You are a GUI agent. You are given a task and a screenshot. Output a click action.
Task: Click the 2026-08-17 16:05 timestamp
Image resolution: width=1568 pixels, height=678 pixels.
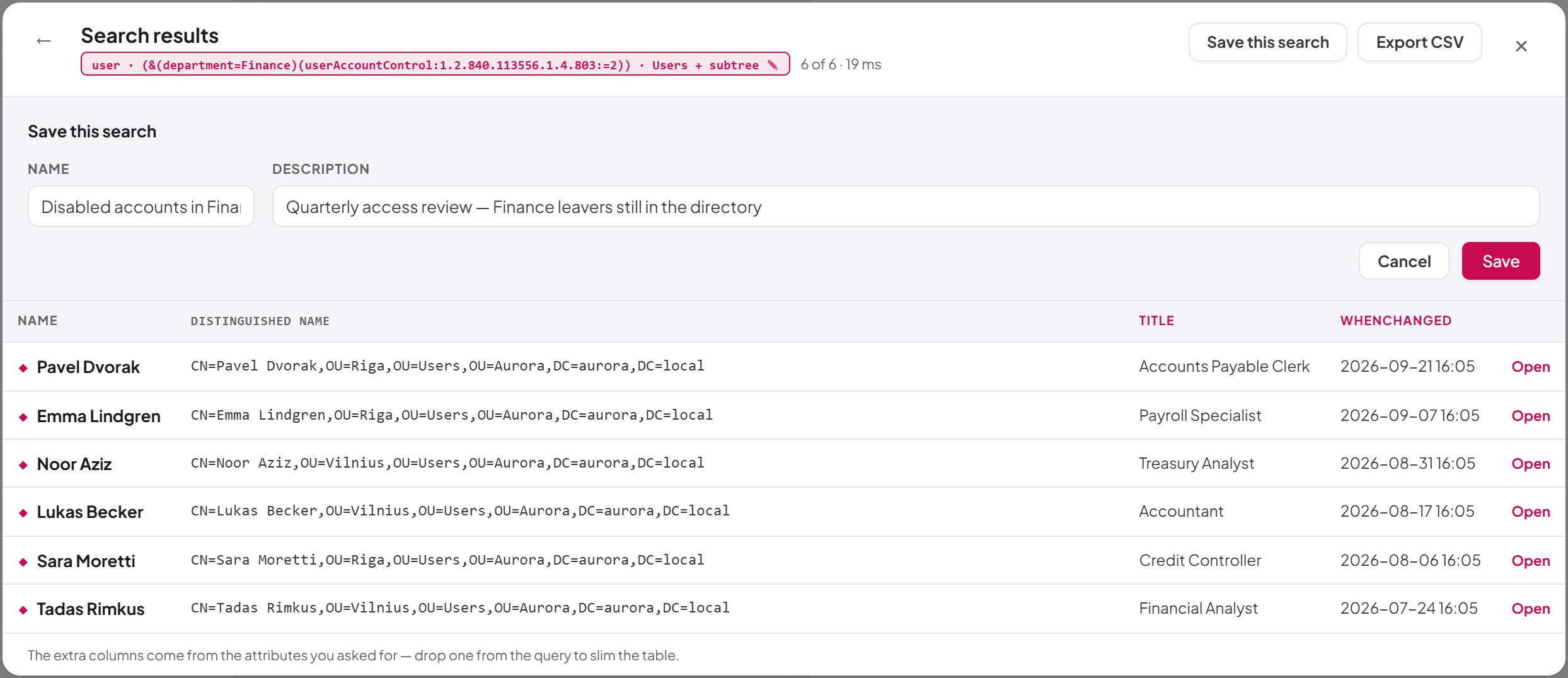pyautogui.click(x=1407, y=512)
